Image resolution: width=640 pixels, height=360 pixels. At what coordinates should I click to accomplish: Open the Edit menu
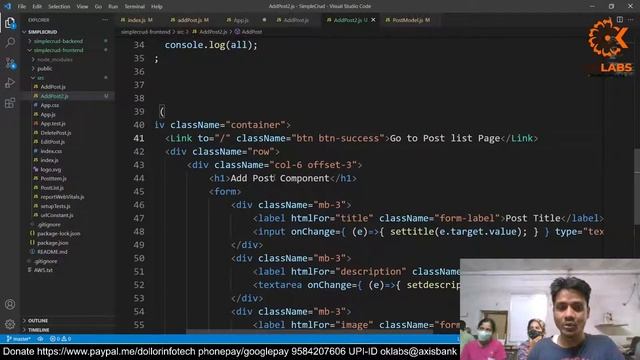tap(37, 7)
